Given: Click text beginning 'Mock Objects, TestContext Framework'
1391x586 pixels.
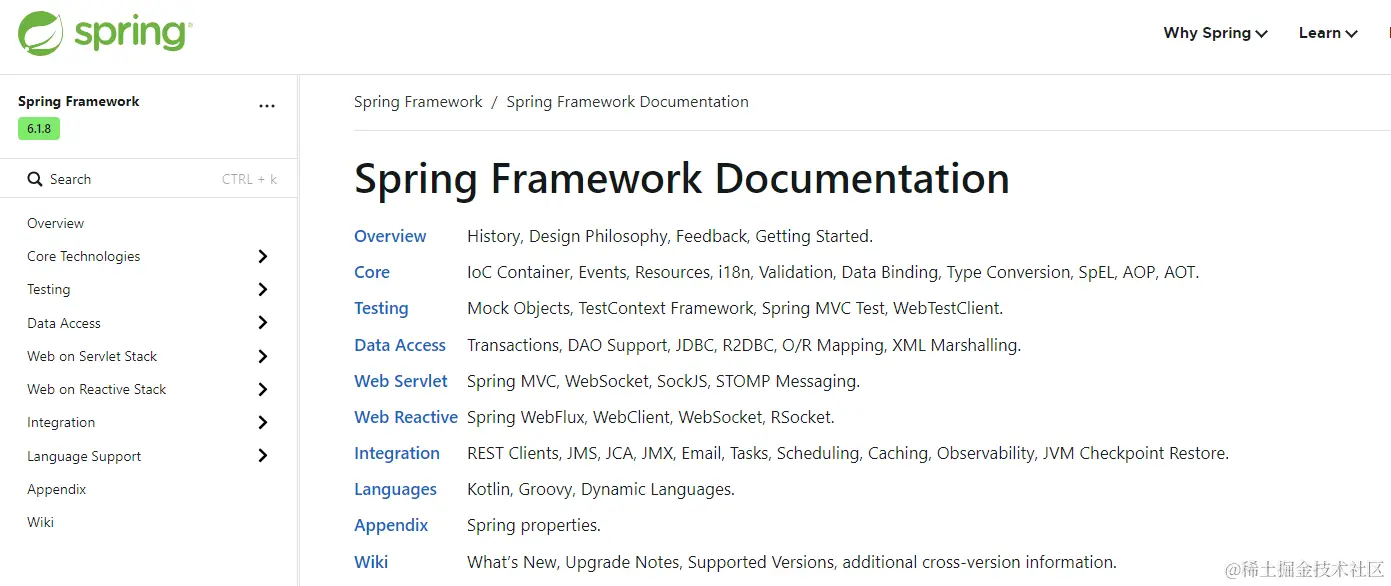Looking at the screenshot, I should tap(735, 308).
